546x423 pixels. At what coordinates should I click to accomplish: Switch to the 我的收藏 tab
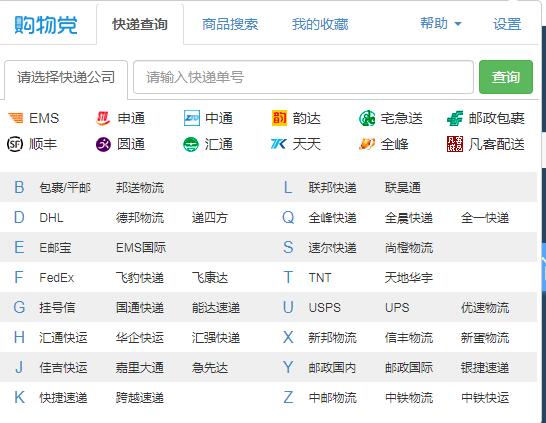coord(320,24)
